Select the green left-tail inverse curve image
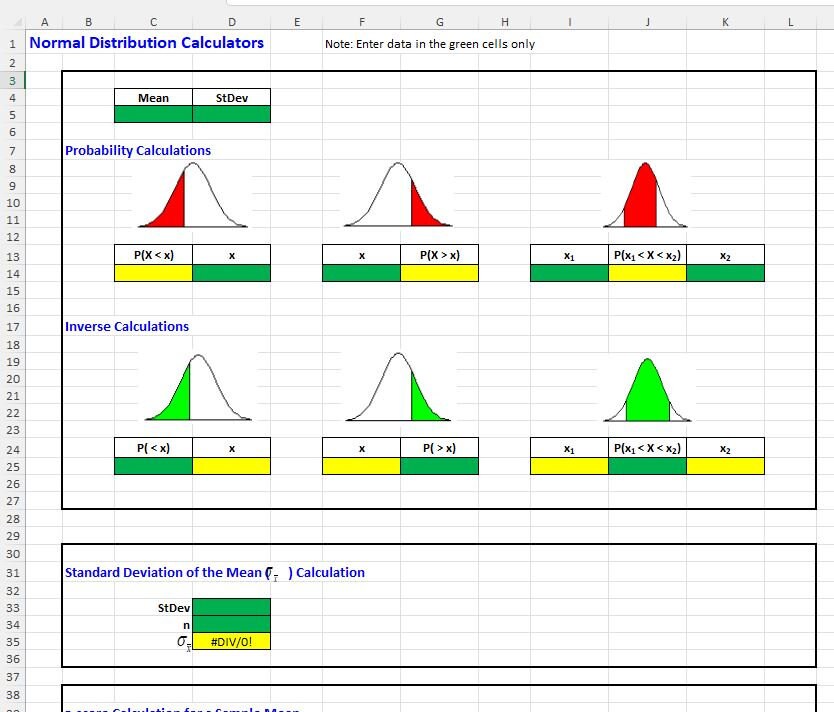834x712 pixels. click(x=192, y=390)
